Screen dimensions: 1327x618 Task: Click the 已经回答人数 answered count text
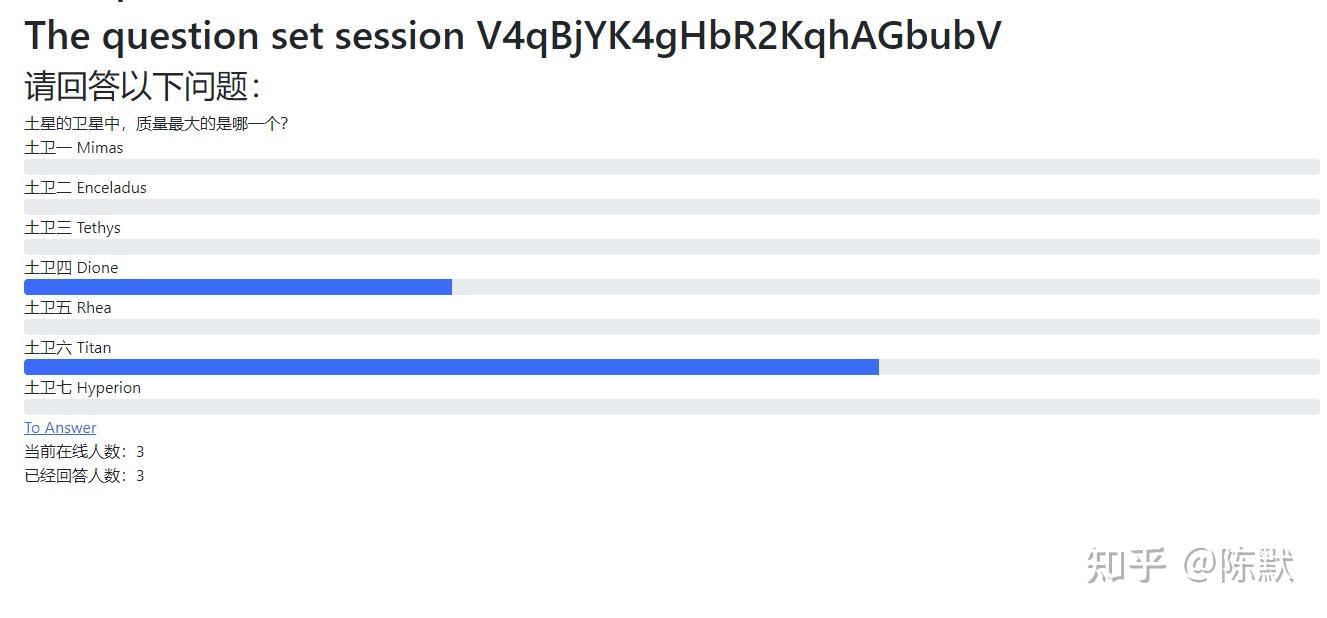(x=84, y=476)
